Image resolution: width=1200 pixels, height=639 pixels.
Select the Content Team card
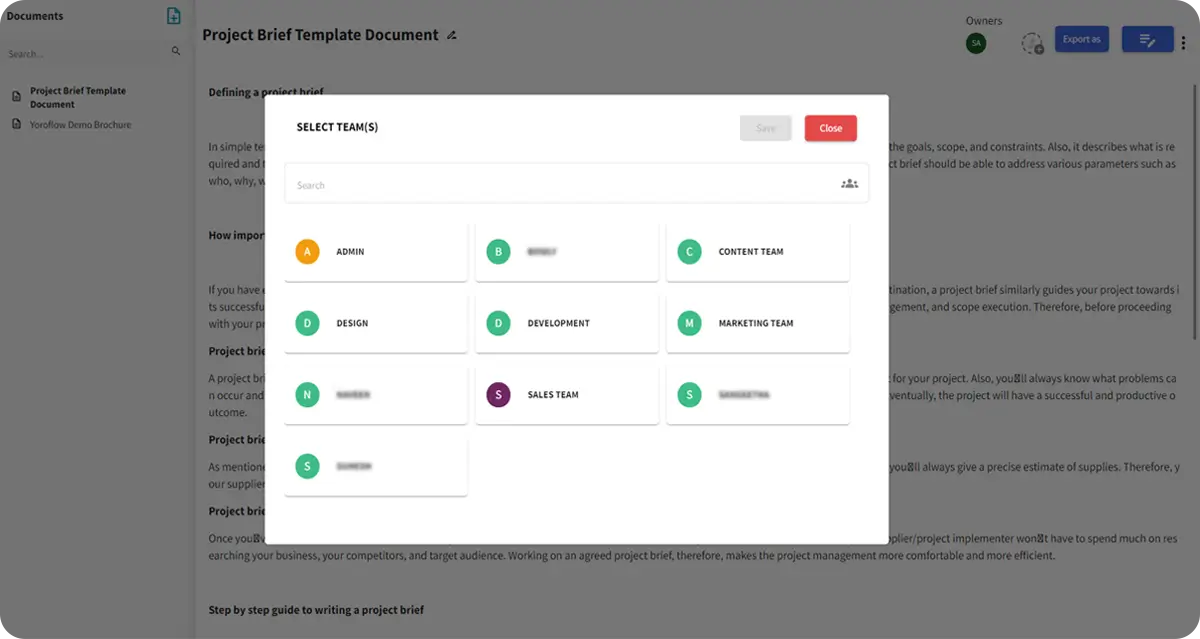[757, 252]
